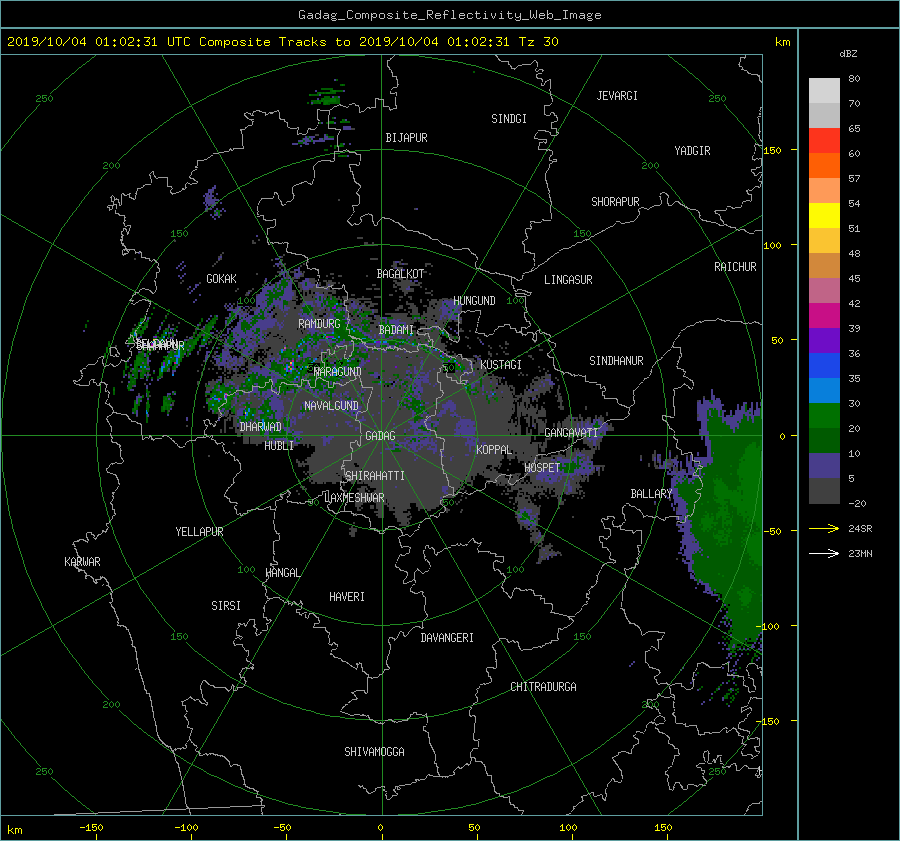Viewport: 900px width, 841px height.
Task: Click the HUNGUND city label
Action: pos(474,301)
